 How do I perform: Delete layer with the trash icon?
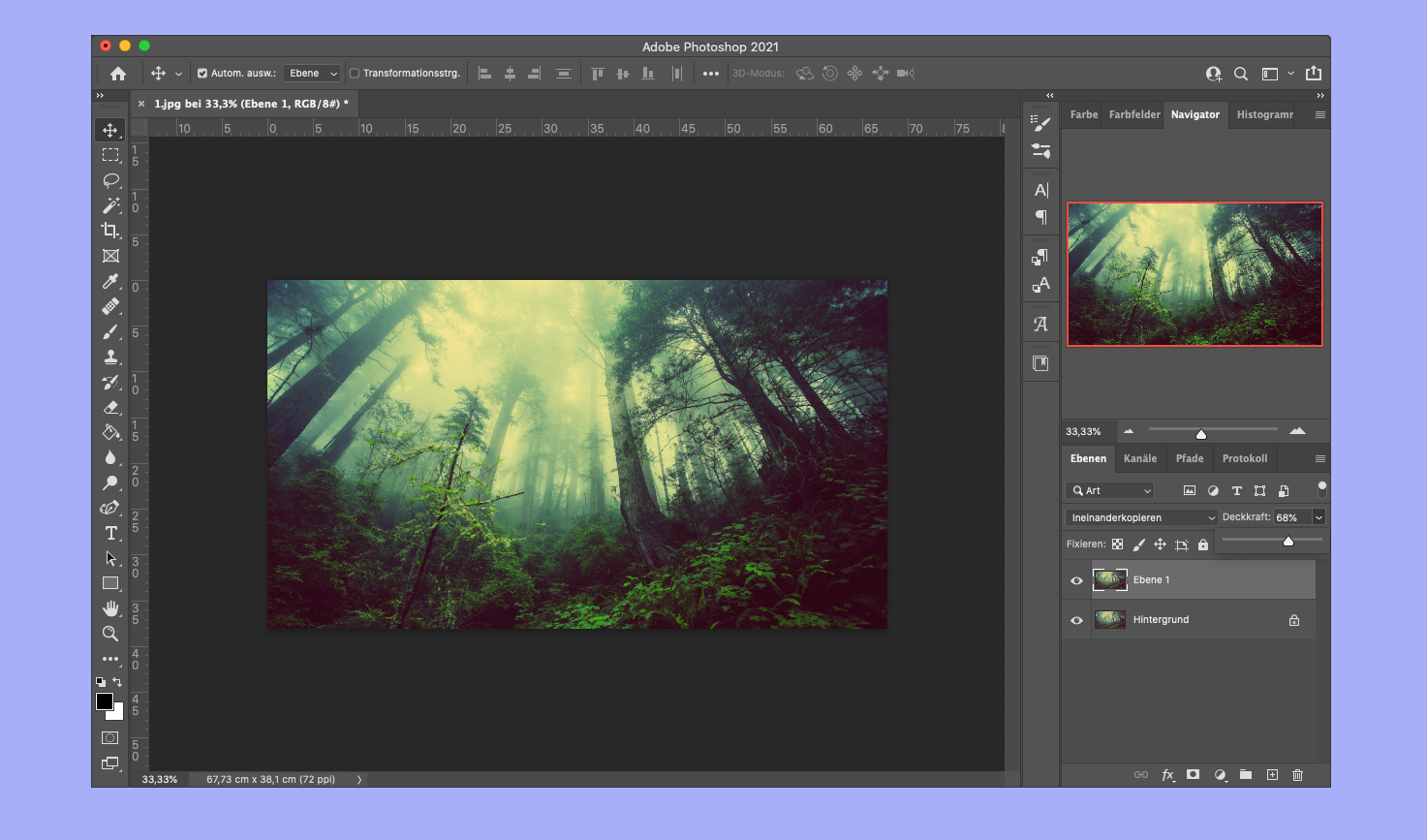[x=1298, y=775]
